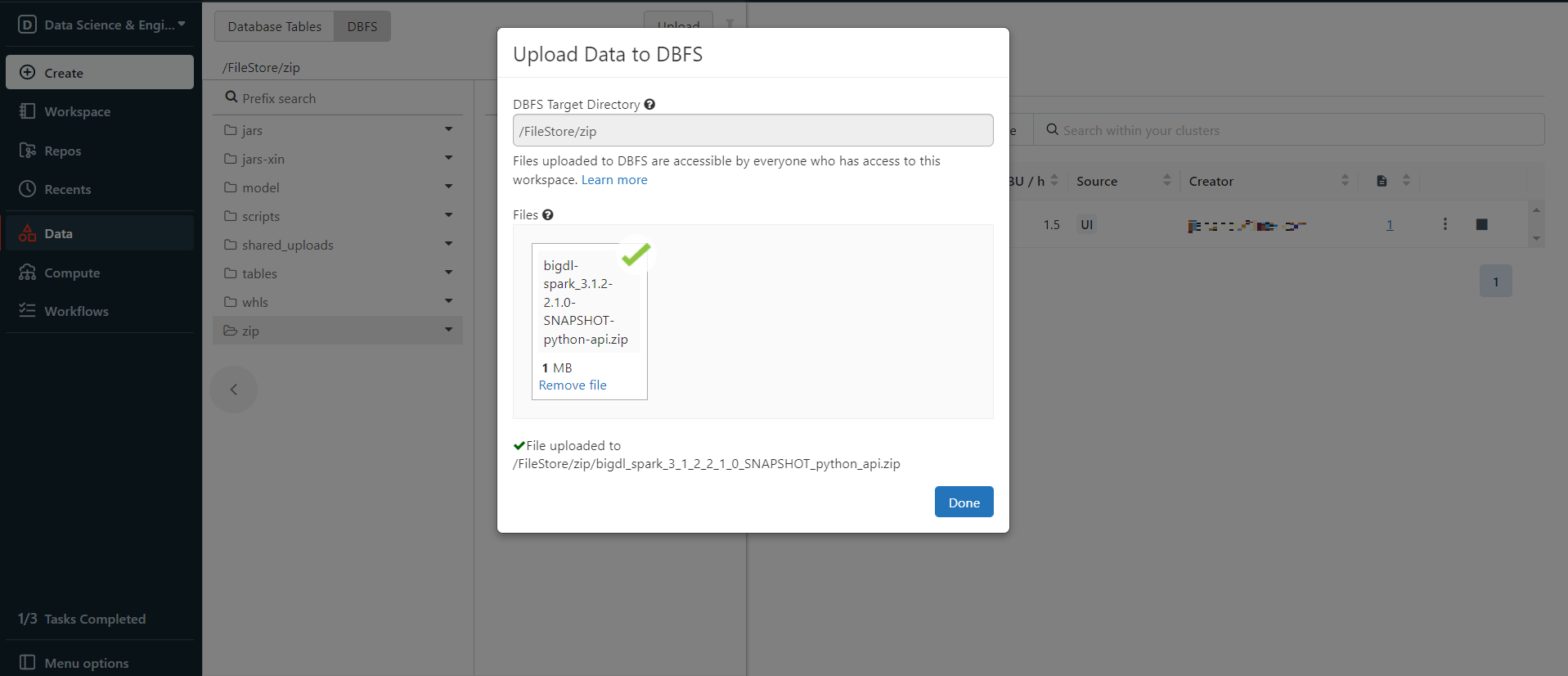Open Workflows in the sidebar
The image size is (1568, 676).
(x=76, y=311)
